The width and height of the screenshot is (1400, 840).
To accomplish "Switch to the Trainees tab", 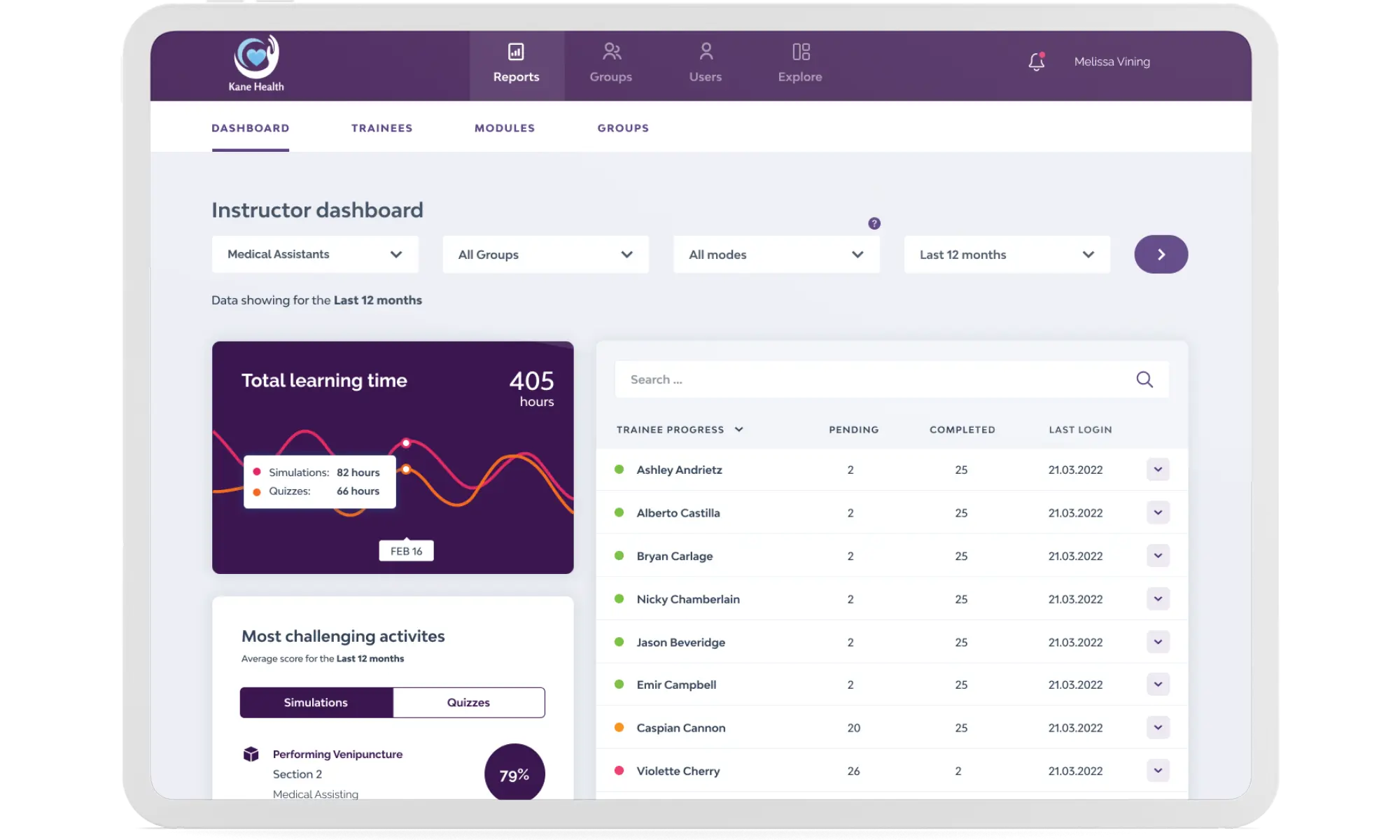I will pos(381,128).
